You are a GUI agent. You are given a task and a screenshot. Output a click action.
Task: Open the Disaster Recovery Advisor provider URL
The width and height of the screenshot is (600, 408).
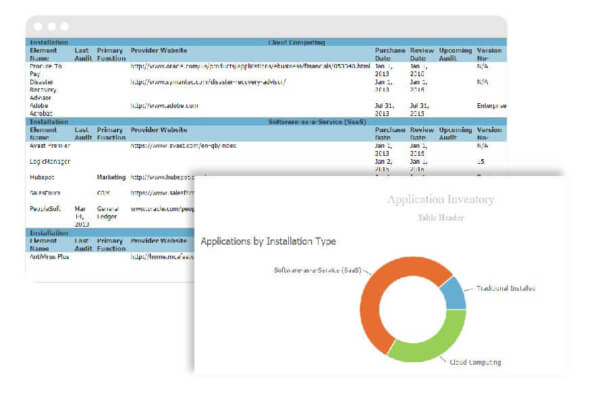tap(208, 82)
